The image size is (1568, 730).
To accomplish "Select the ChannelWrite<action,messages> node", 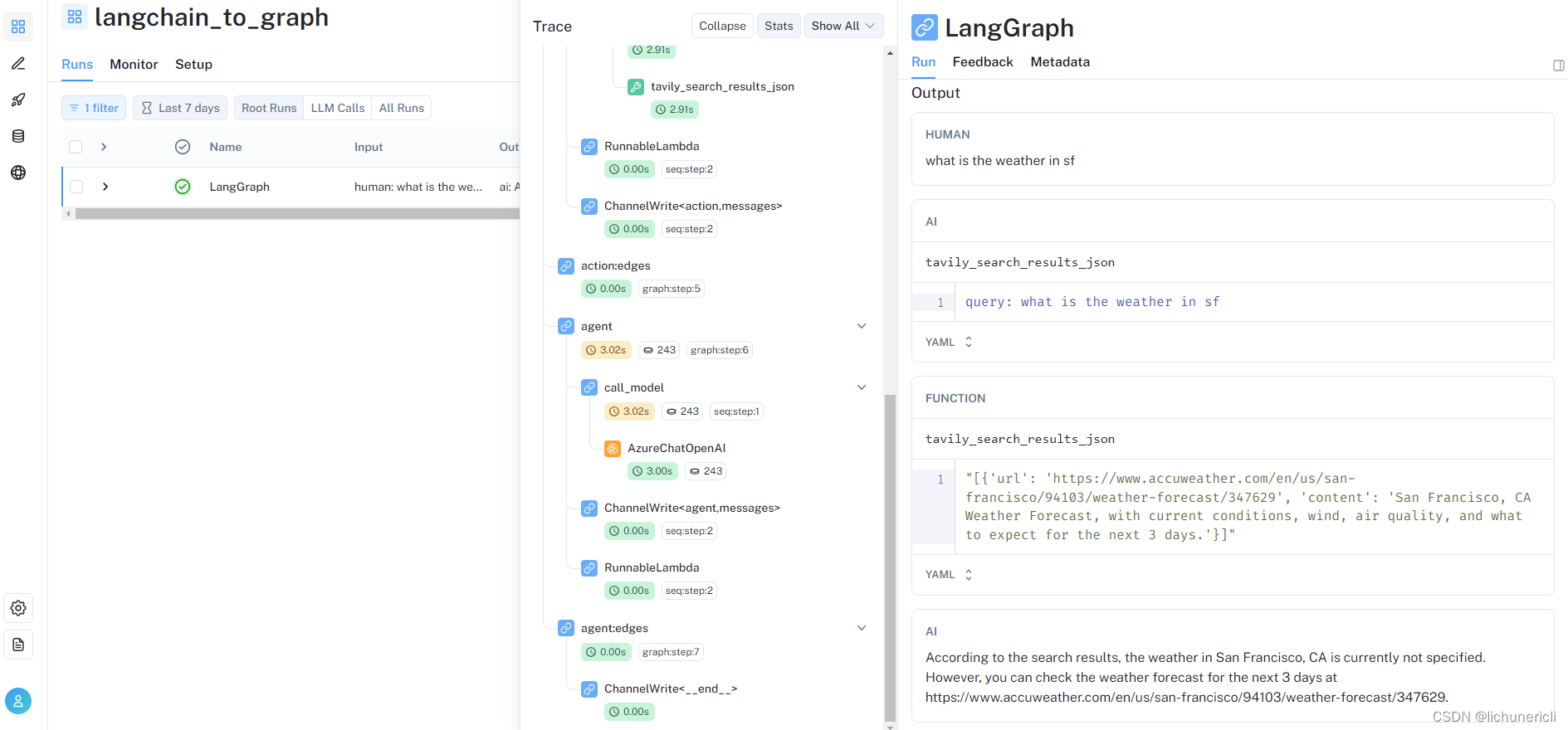I will click(693, 206).
